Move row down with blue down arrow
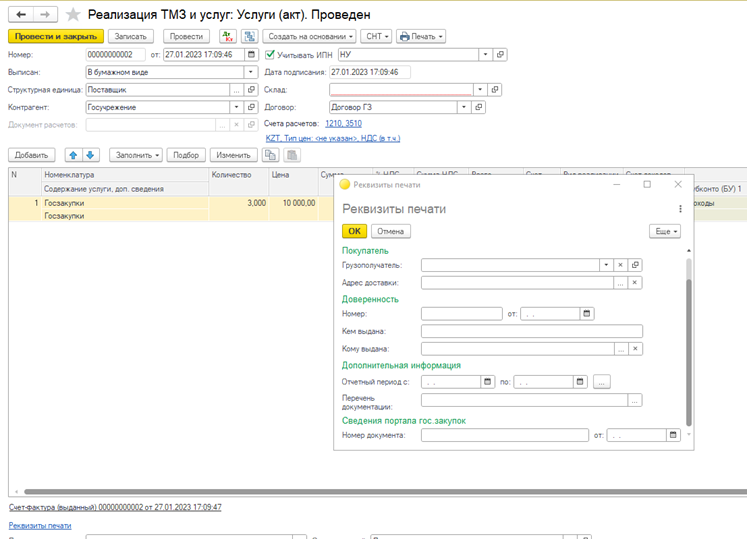Image resolution: width=747 pixels, height=539 pixels. click(90, 155)
